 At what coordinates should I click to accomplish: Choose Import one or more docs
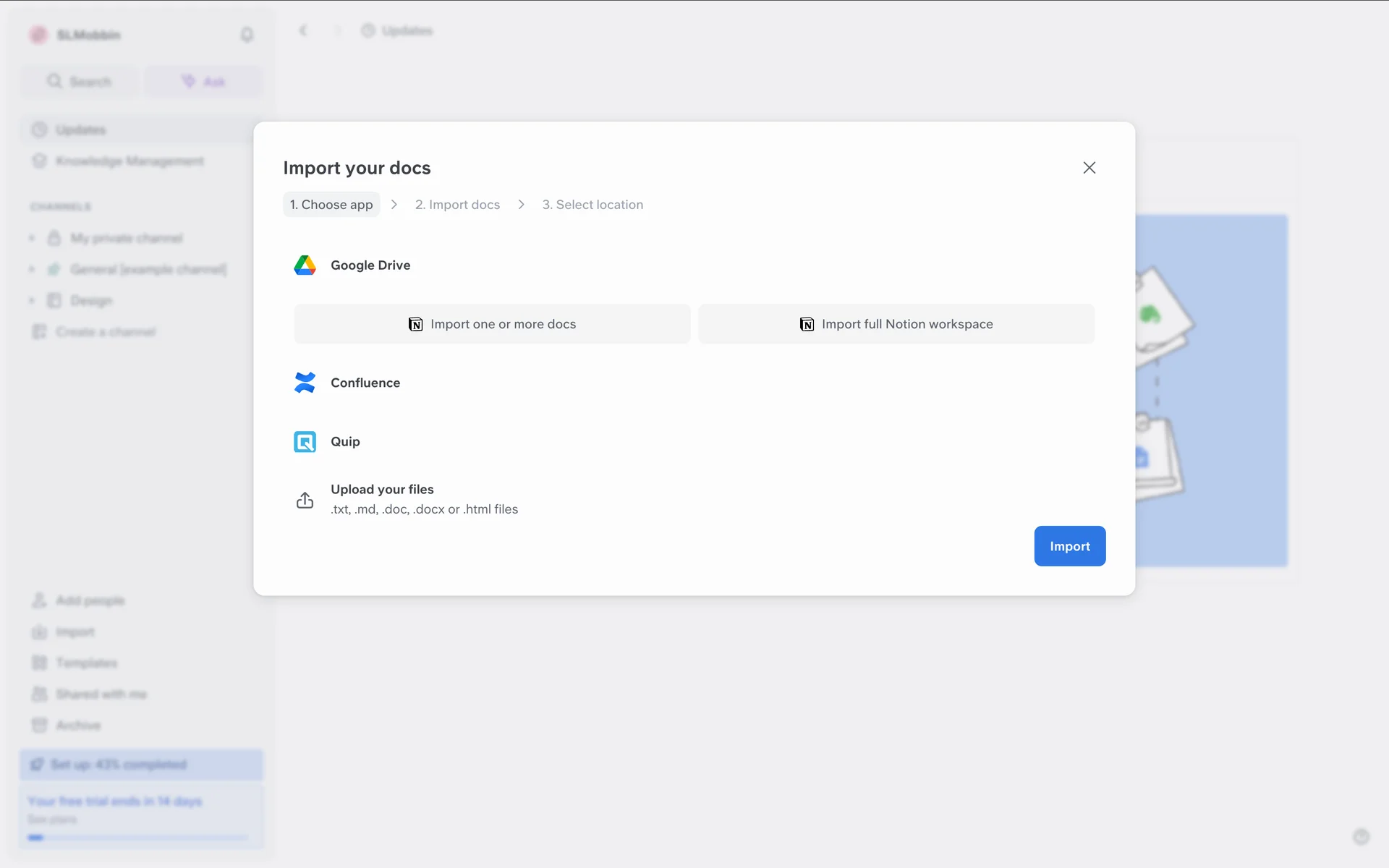pos(492,324)
